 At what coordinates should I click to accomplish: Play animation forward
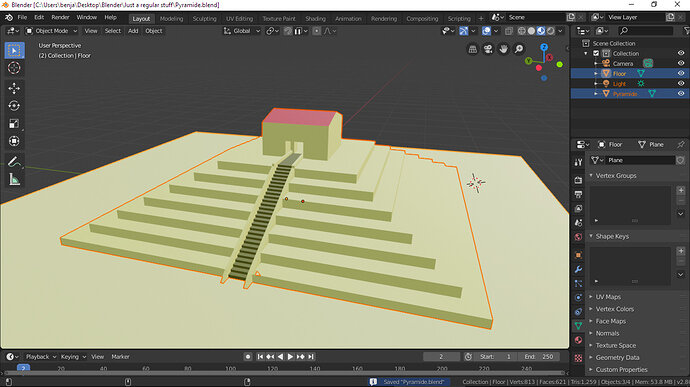pos(290,357)
